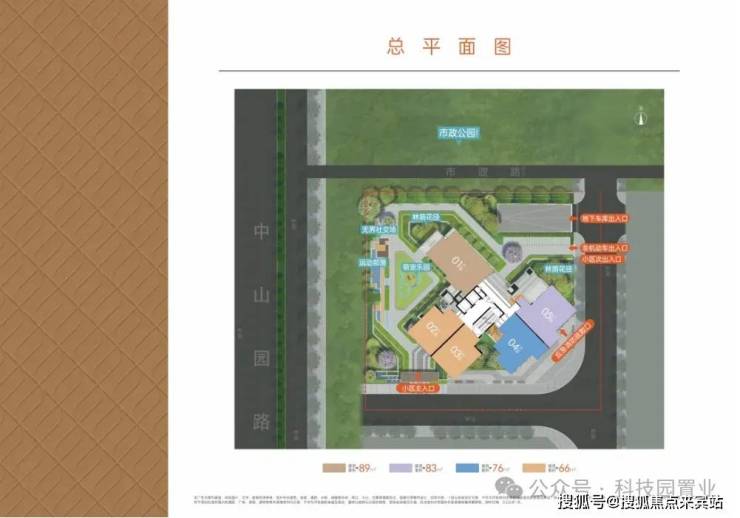This screenshot has height=518, width=740.
Task: Click the 小区主入口 orange label
Action: point(418,388)
